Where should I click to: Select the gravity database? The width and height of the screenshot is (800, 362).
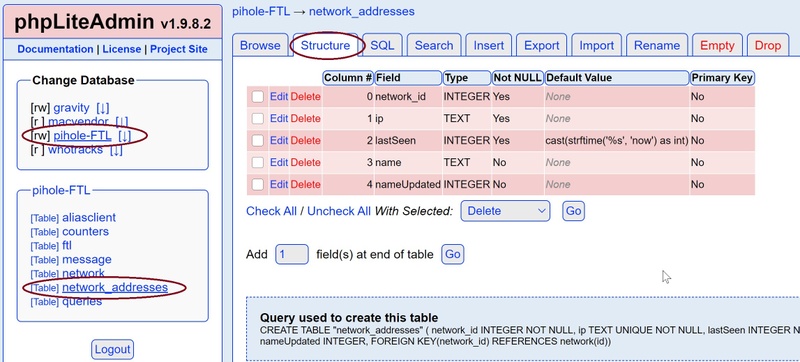click(71, 108)
